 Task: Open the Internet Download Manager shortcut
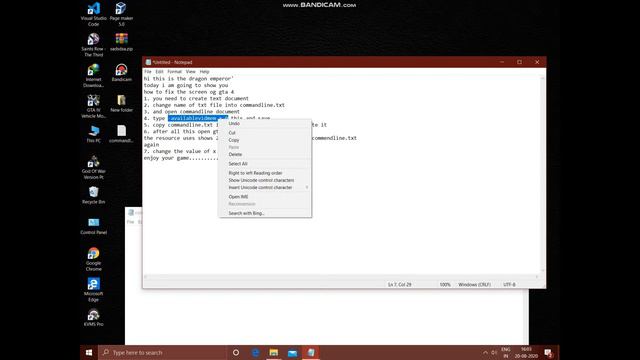pos(93,75)
